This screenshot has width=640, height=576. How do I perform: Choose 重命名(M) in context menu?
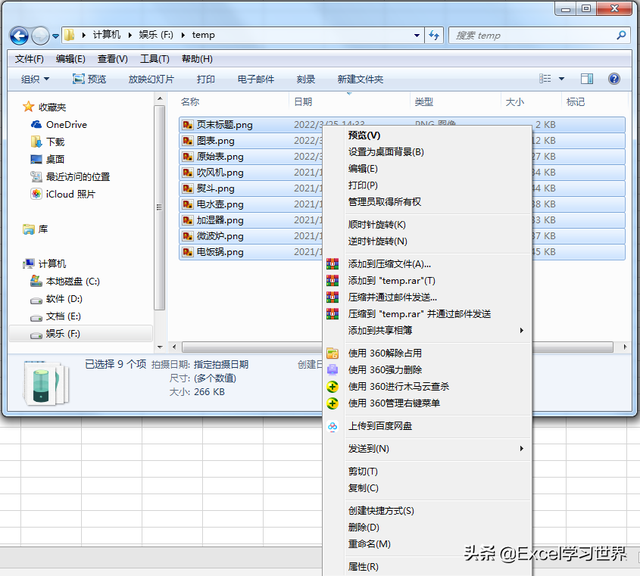(369, 544)
